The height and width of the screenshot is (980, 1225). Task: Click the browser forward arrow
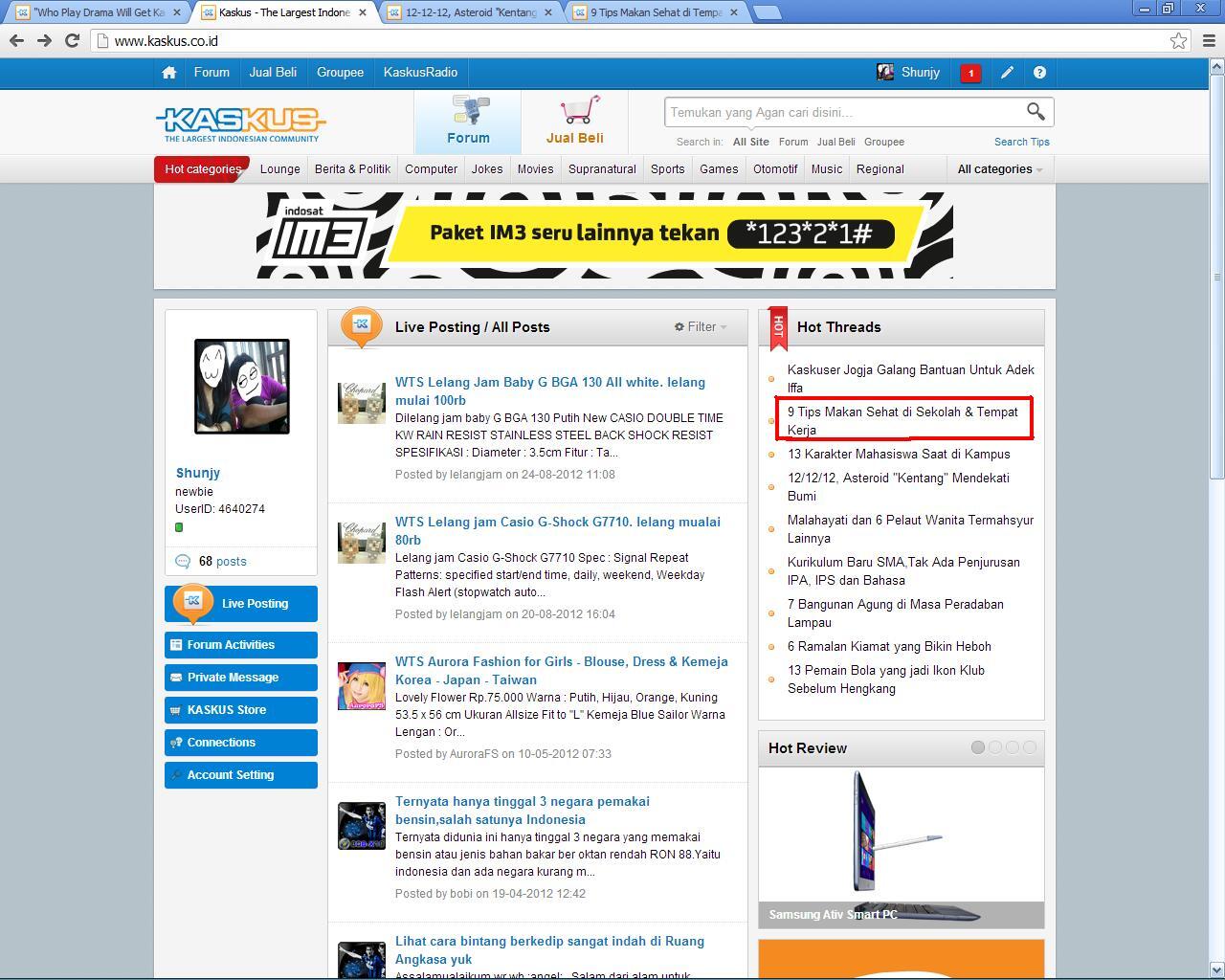coord(44,40)
